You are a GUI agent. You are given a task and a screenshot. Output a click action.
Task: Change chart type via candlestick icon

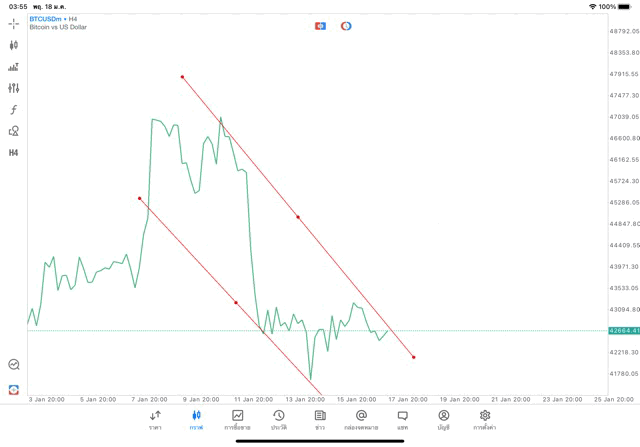14,45
